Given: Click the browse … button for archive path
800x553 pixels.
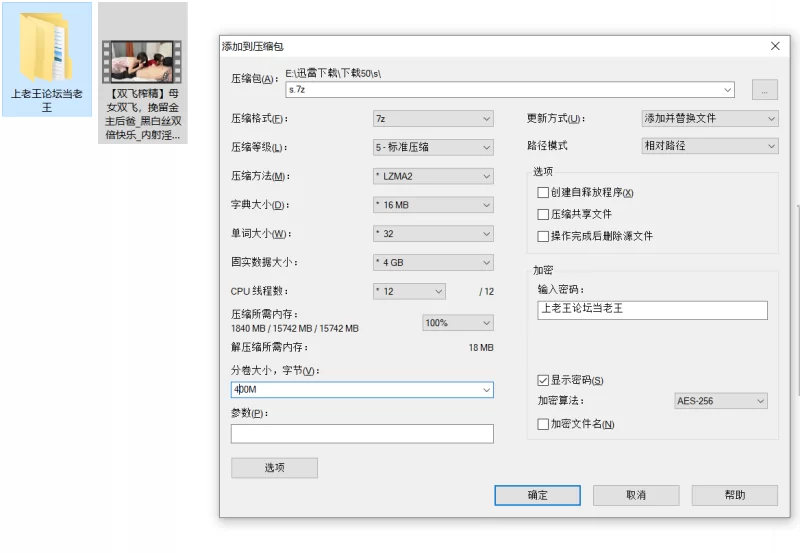Looking at the screenshot, I should click(765, 90).
